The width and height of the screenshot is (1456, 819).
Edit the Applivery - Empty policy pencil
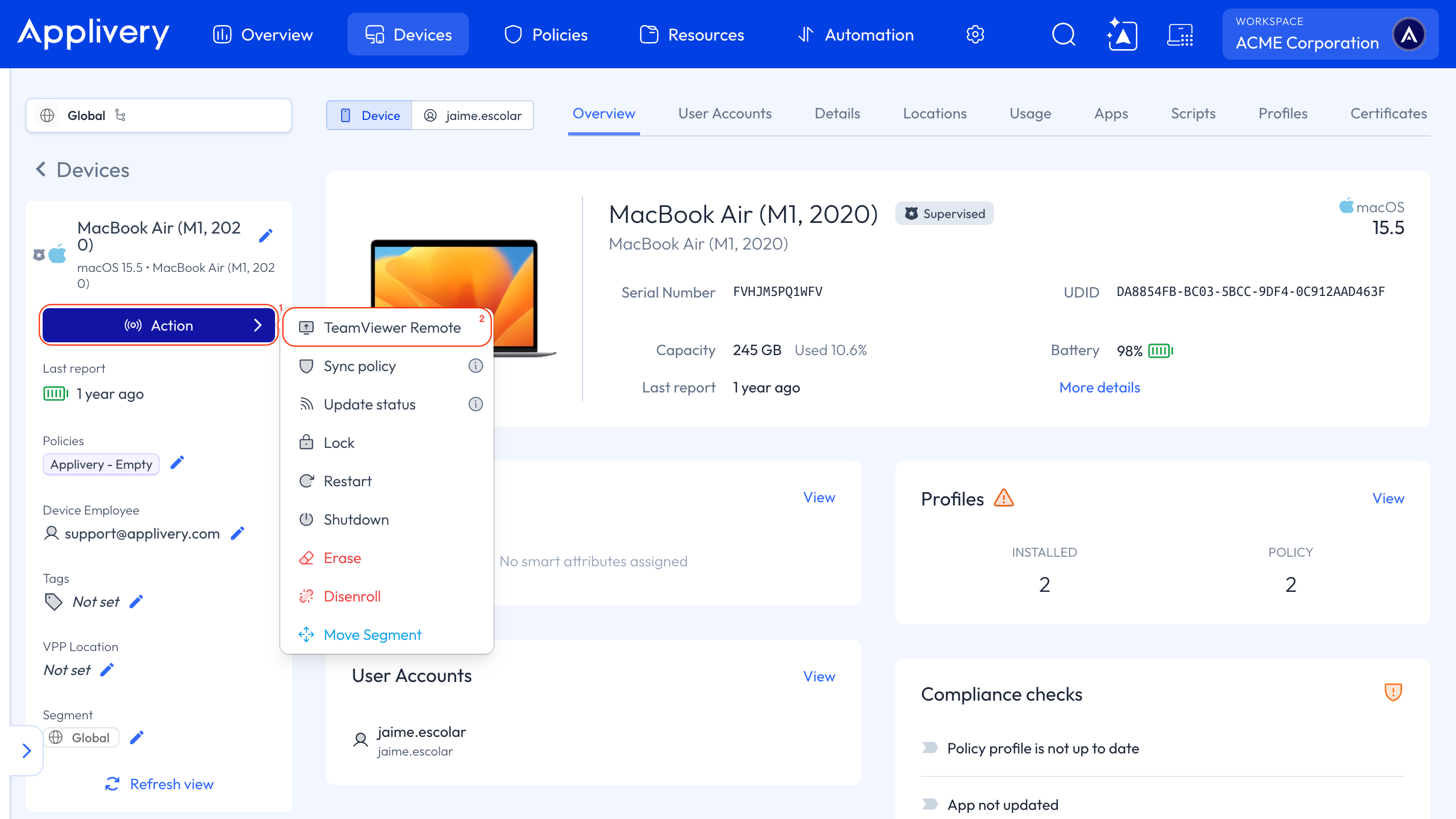177,463
